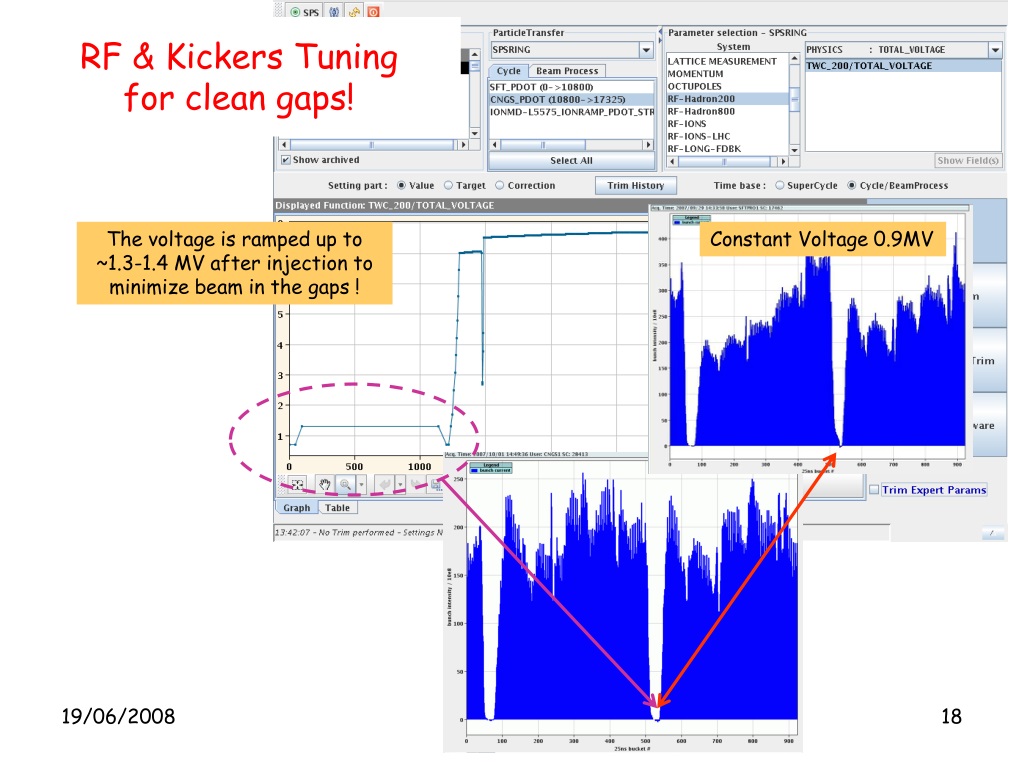Click left arrow of scrollbar above Show archived
Image resolution: width=1024 pixels, height=768 pixels.
pos(284,145)
